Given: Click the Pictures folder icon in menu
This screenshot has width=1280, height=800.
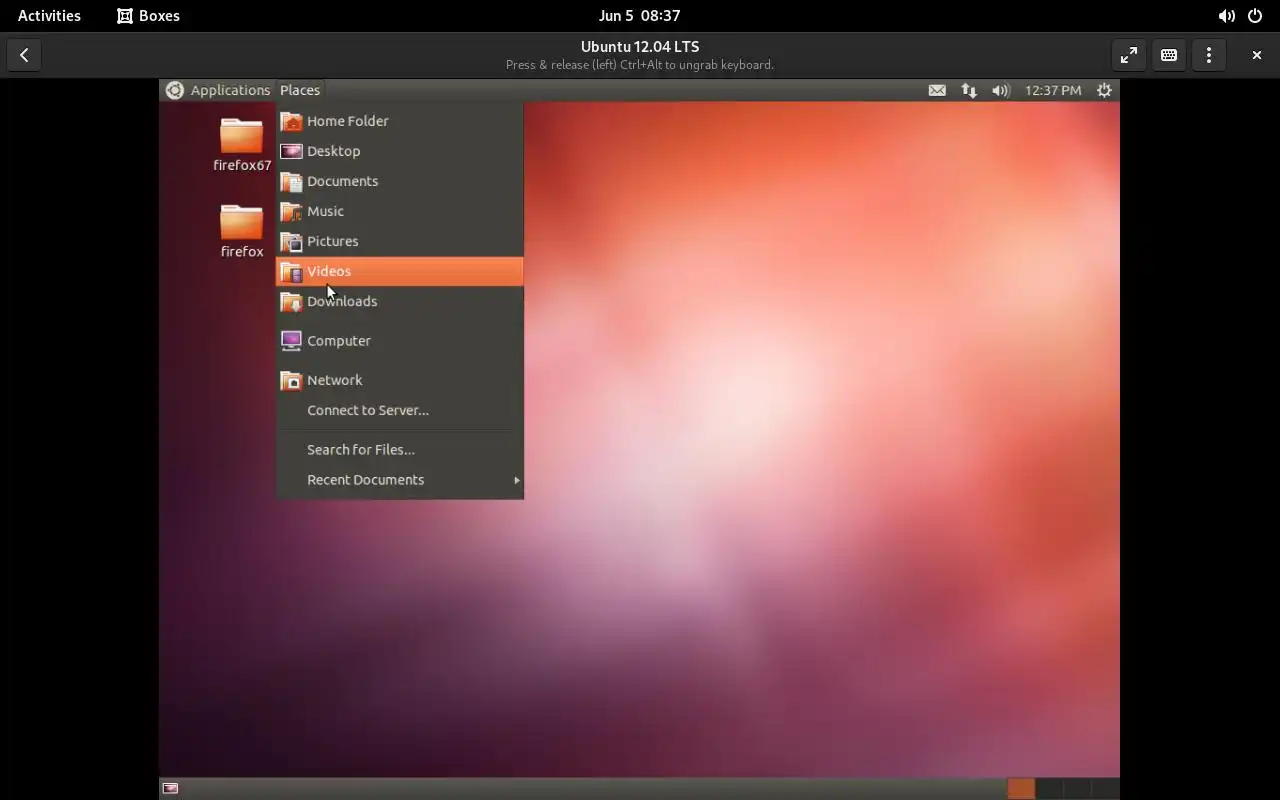Looking at the screenshot, I should (x=291, y=241).
